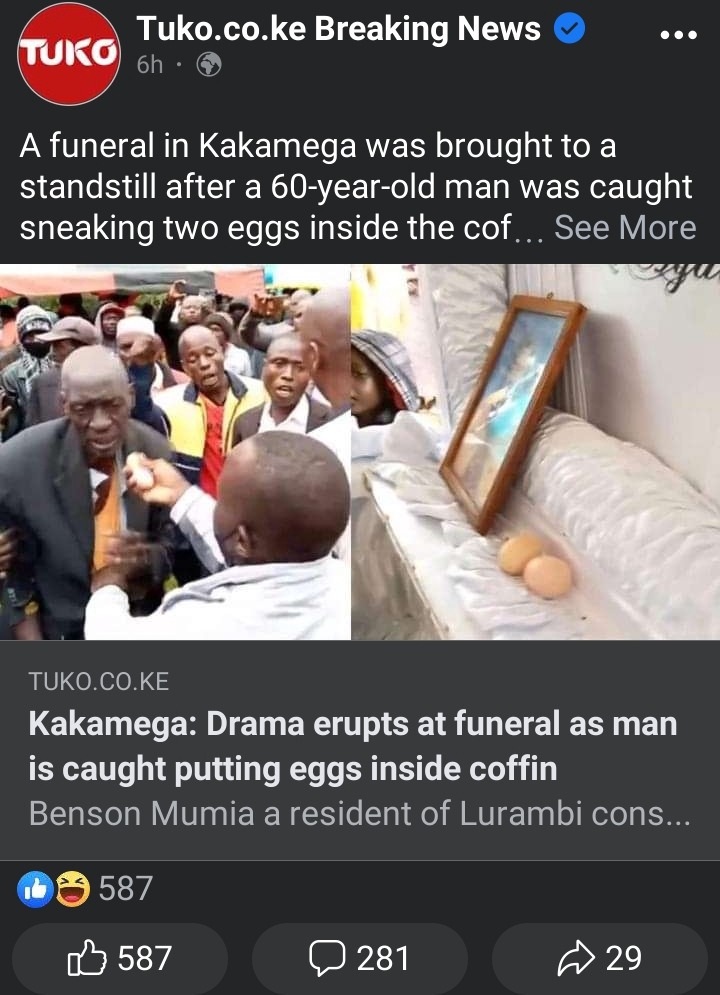
Task: Tap the share arrow button
Action: pos(599,958)
